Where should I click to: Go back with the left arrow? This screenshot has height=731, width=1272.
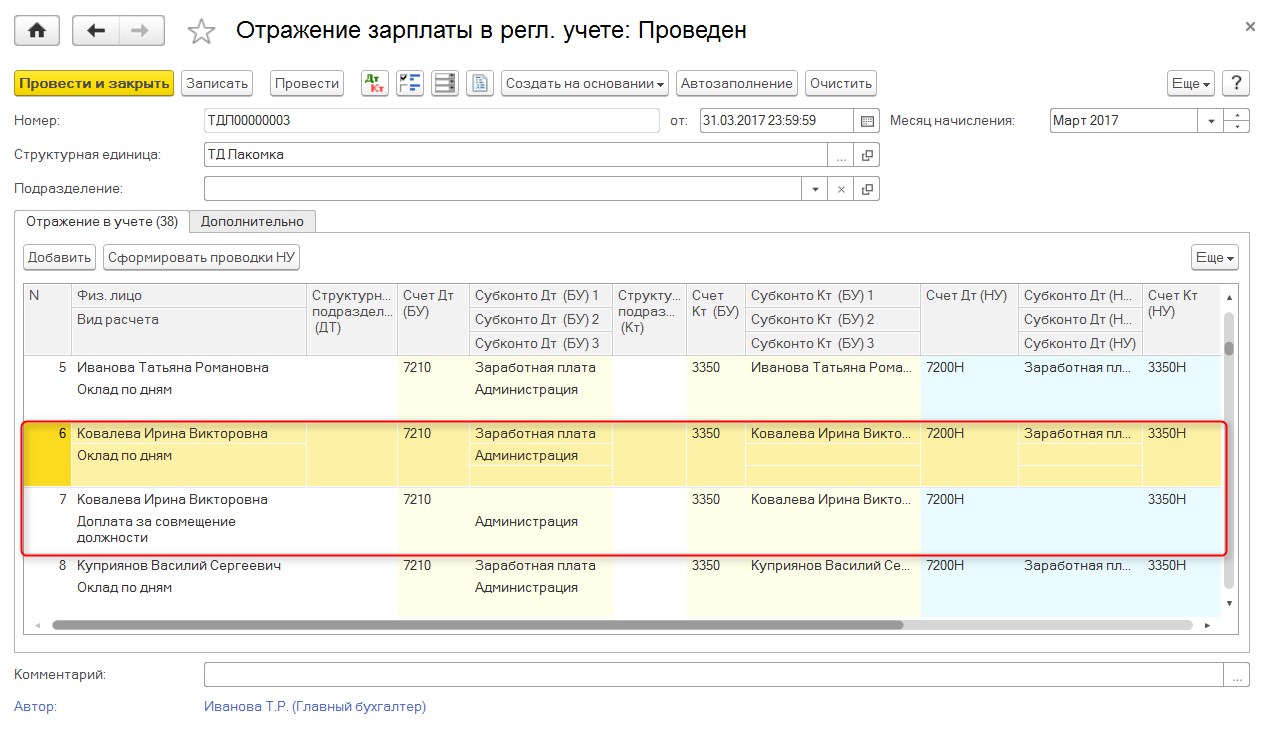[96, 31]
